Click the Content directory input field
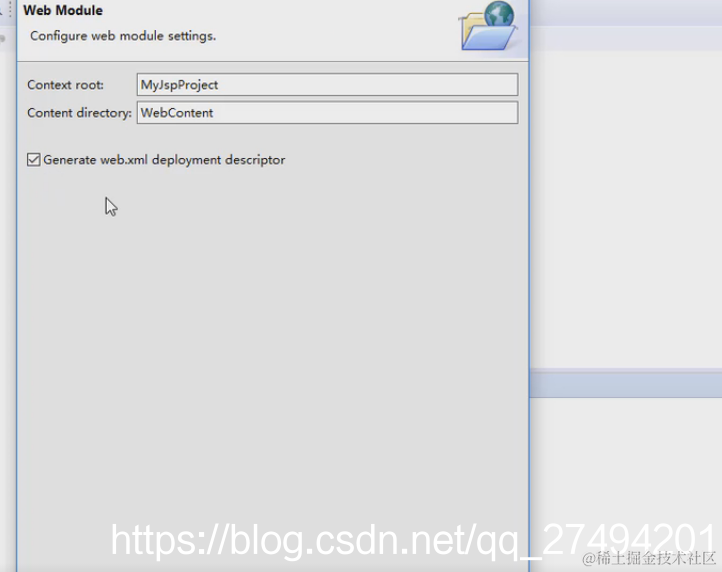This screenshot has width=722, height=572. (327, 113)
